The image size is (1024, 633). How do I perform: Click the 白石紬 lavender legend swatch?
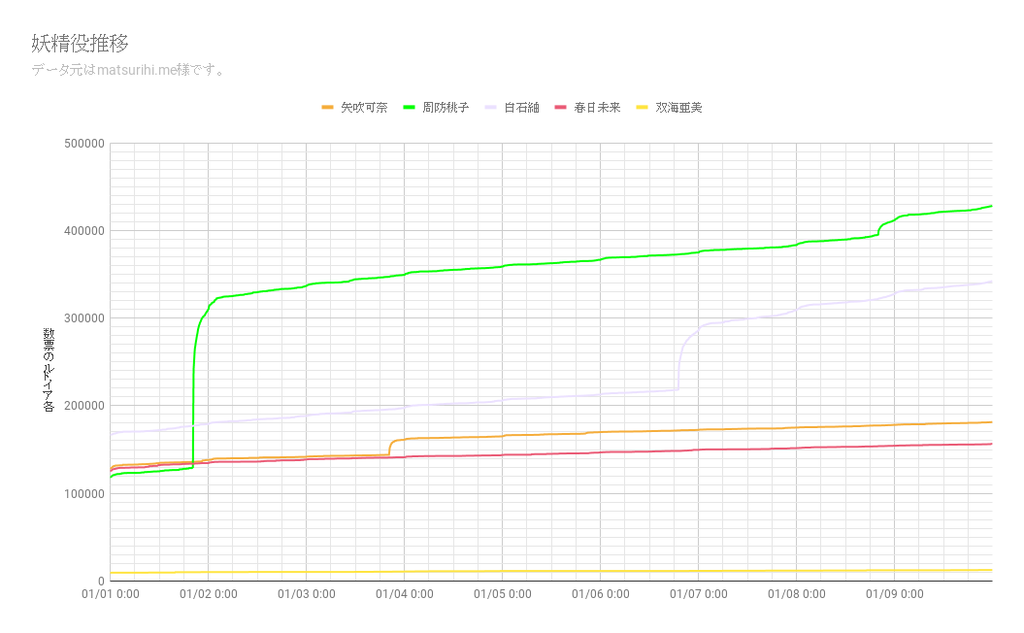click(491, 108)
